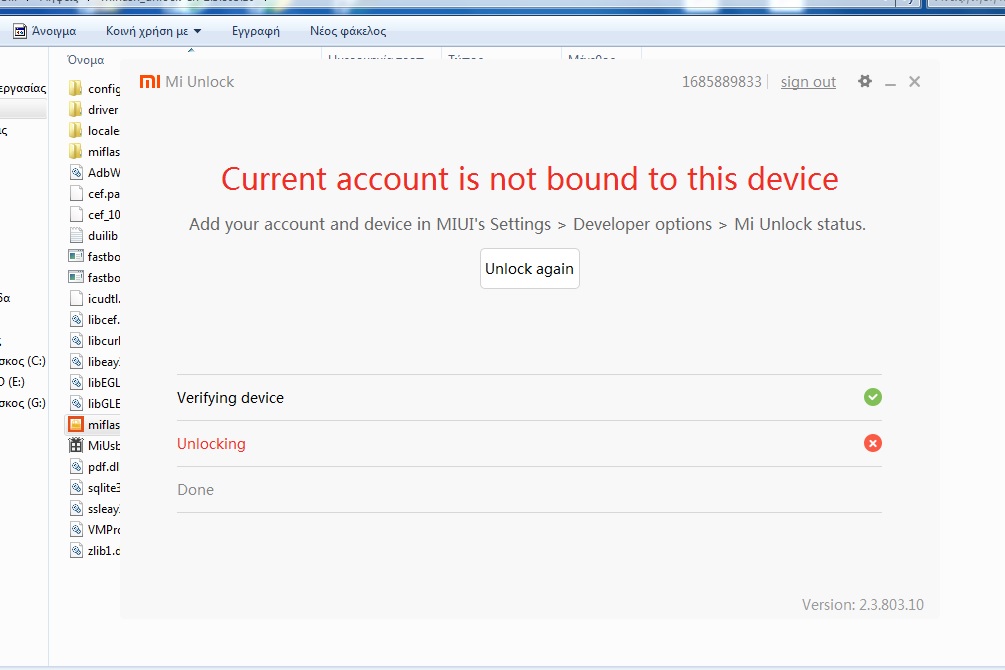Image resolution: width=1005 pixels, height=670 pixels.
Task: Select the zlib1 dll file
Action: [x=95, y=551]
